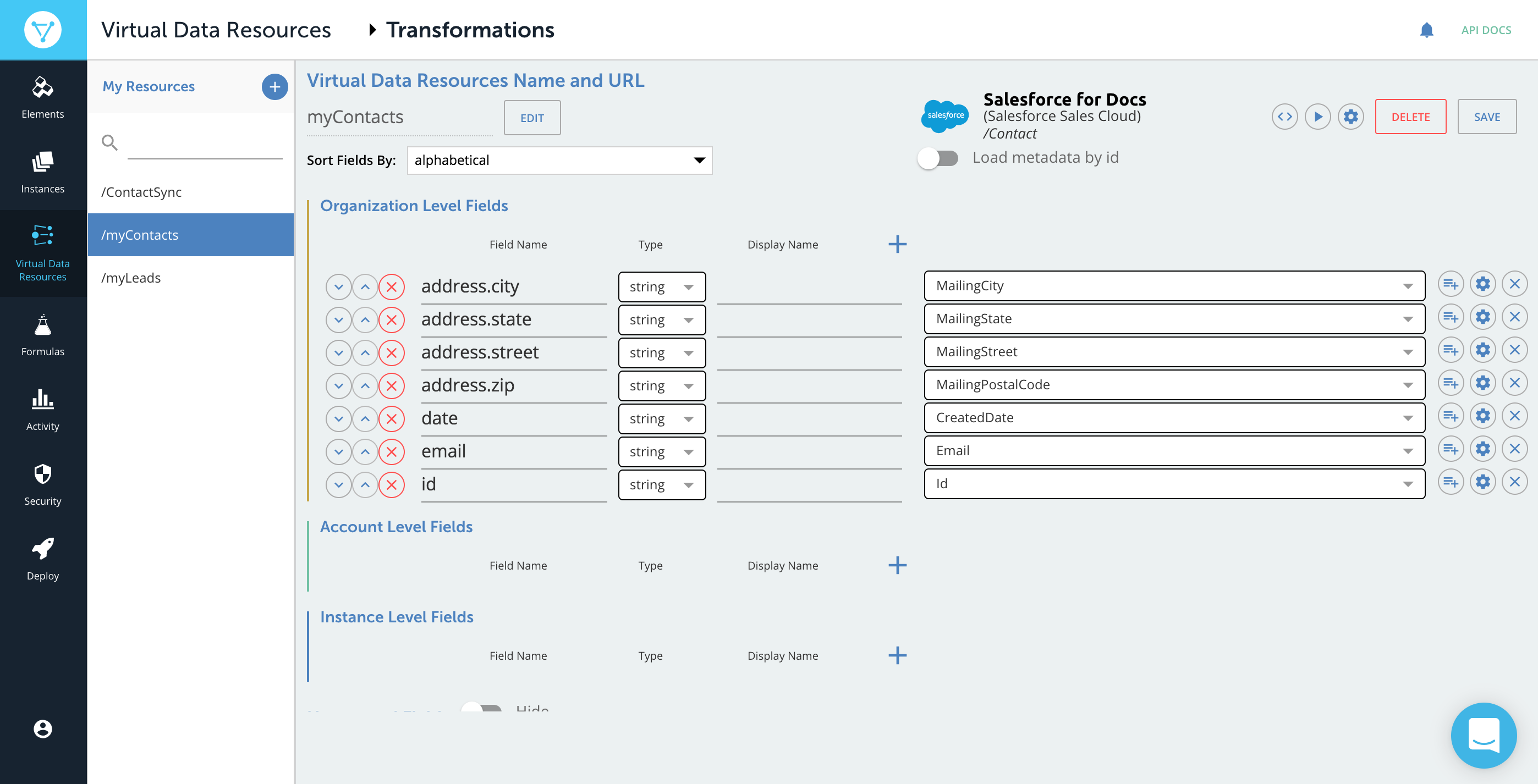Click the notifications bell icon
Viewport: 1538px width, 784px height.
[x=1426, y=30]
